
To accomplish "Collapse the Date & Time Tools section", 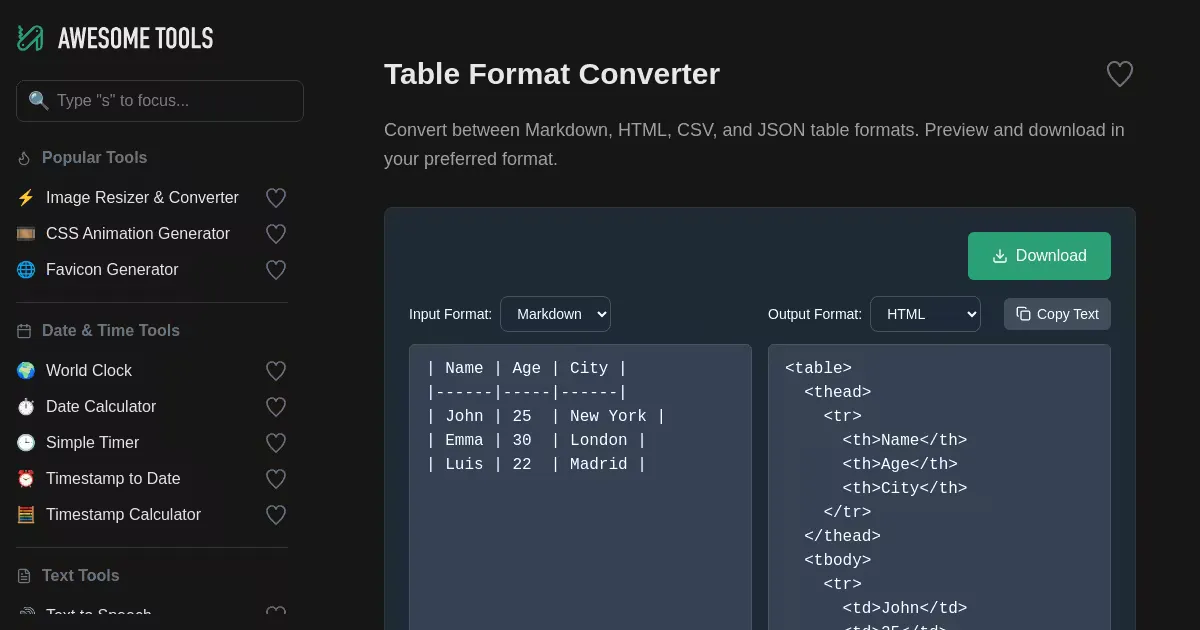I will 110,331.
